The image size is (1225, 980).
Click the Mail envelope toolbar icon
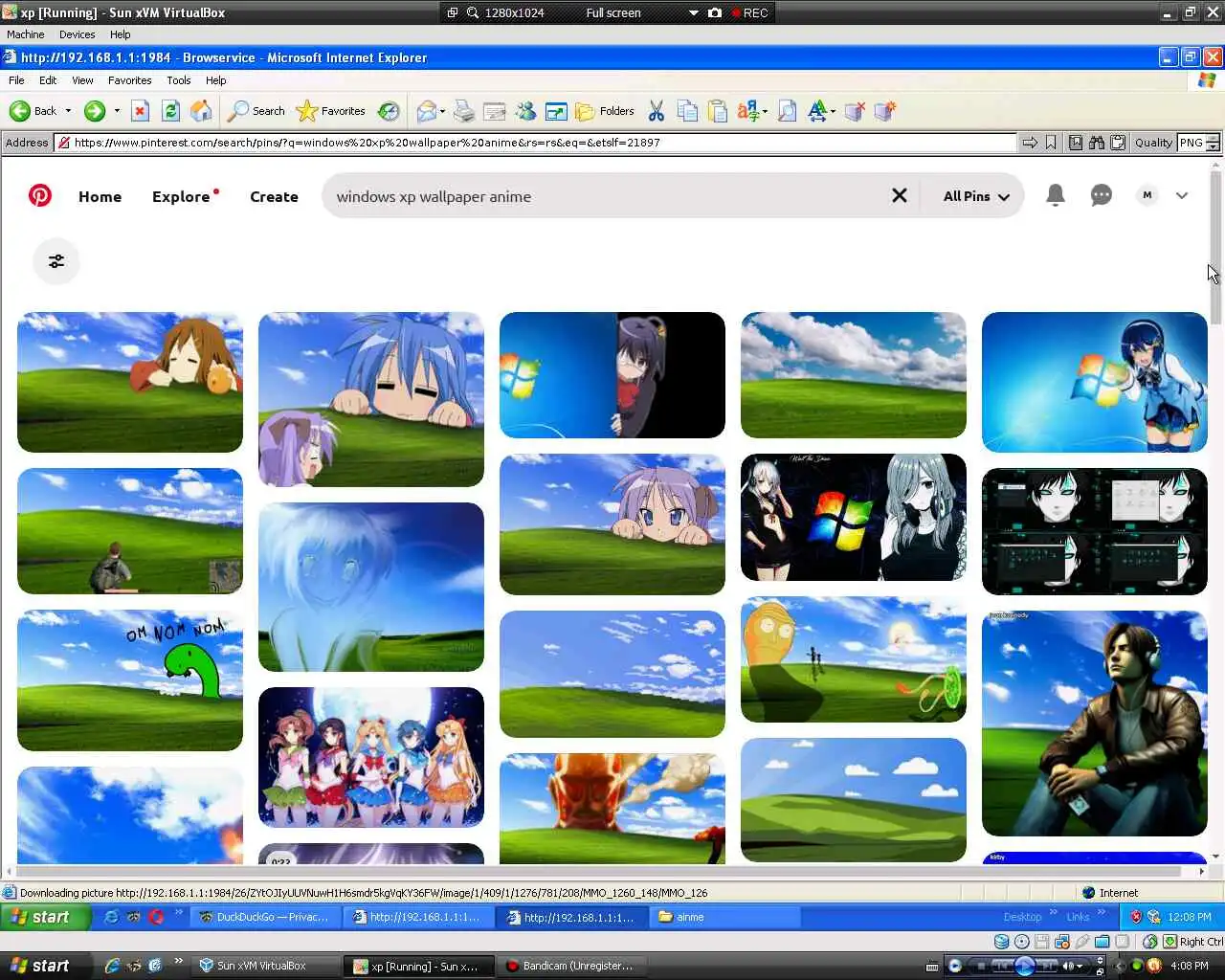coord(427,111)
